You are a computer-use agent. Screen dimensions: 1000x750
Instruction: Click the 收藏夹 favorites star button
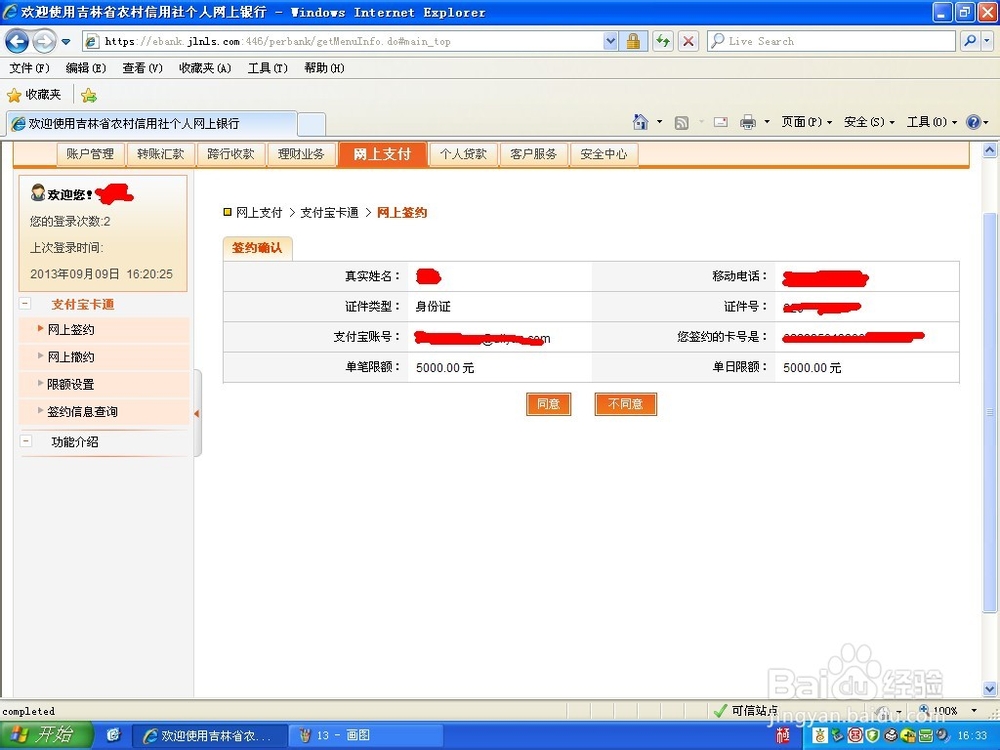(34, 95)
